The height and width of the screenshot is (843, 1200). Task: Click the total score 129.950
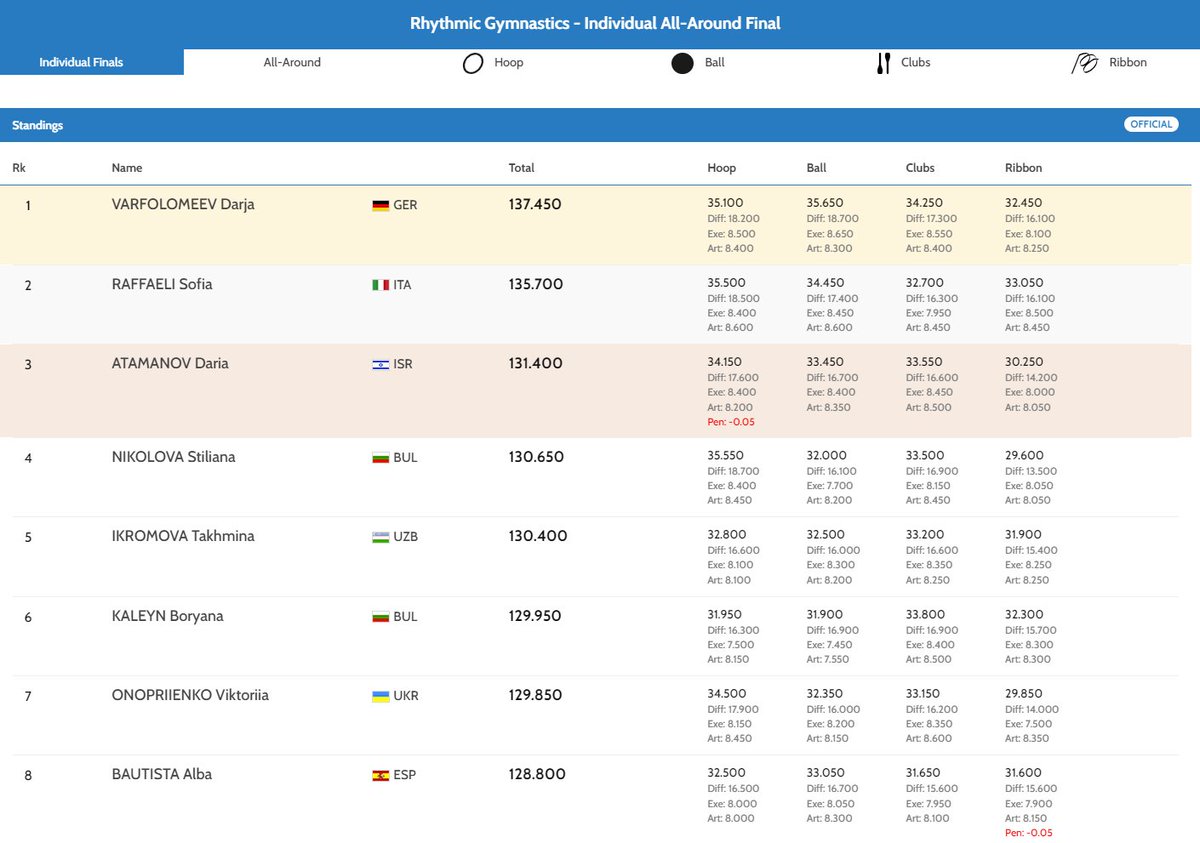click(535, 616)
